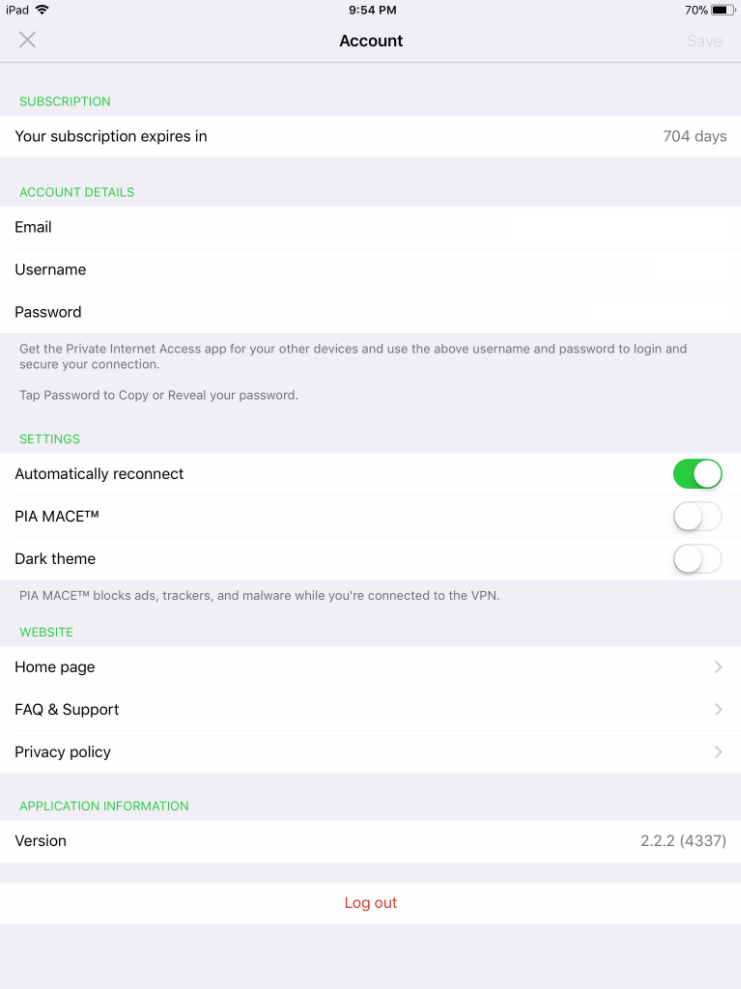Tap the FAQ & Support chevron
The height and width of the screenshot is (989, 741).
[718, 710]
